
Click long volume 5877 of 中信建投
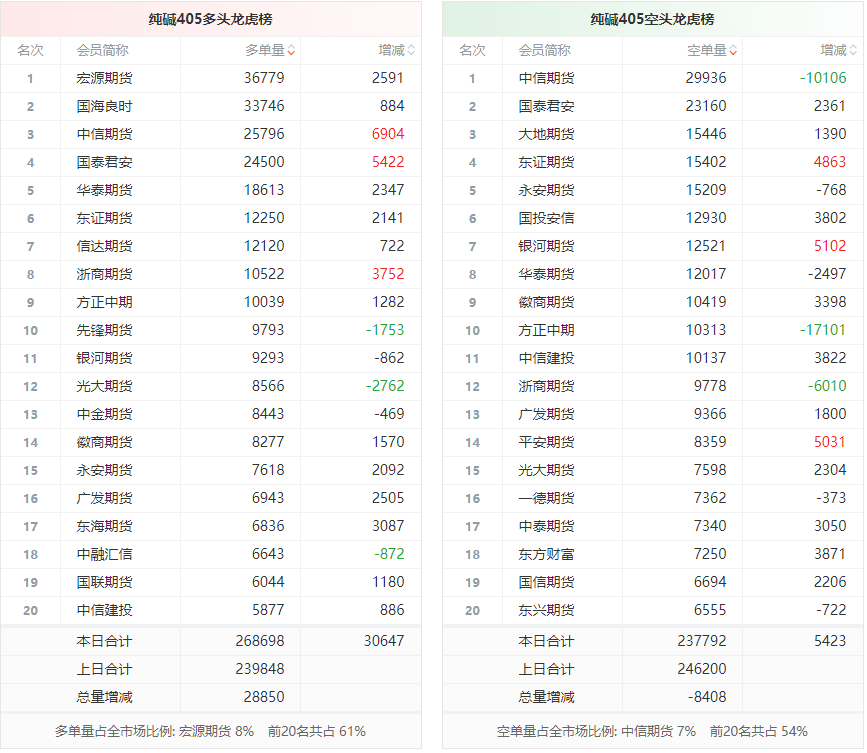point(268,610)
